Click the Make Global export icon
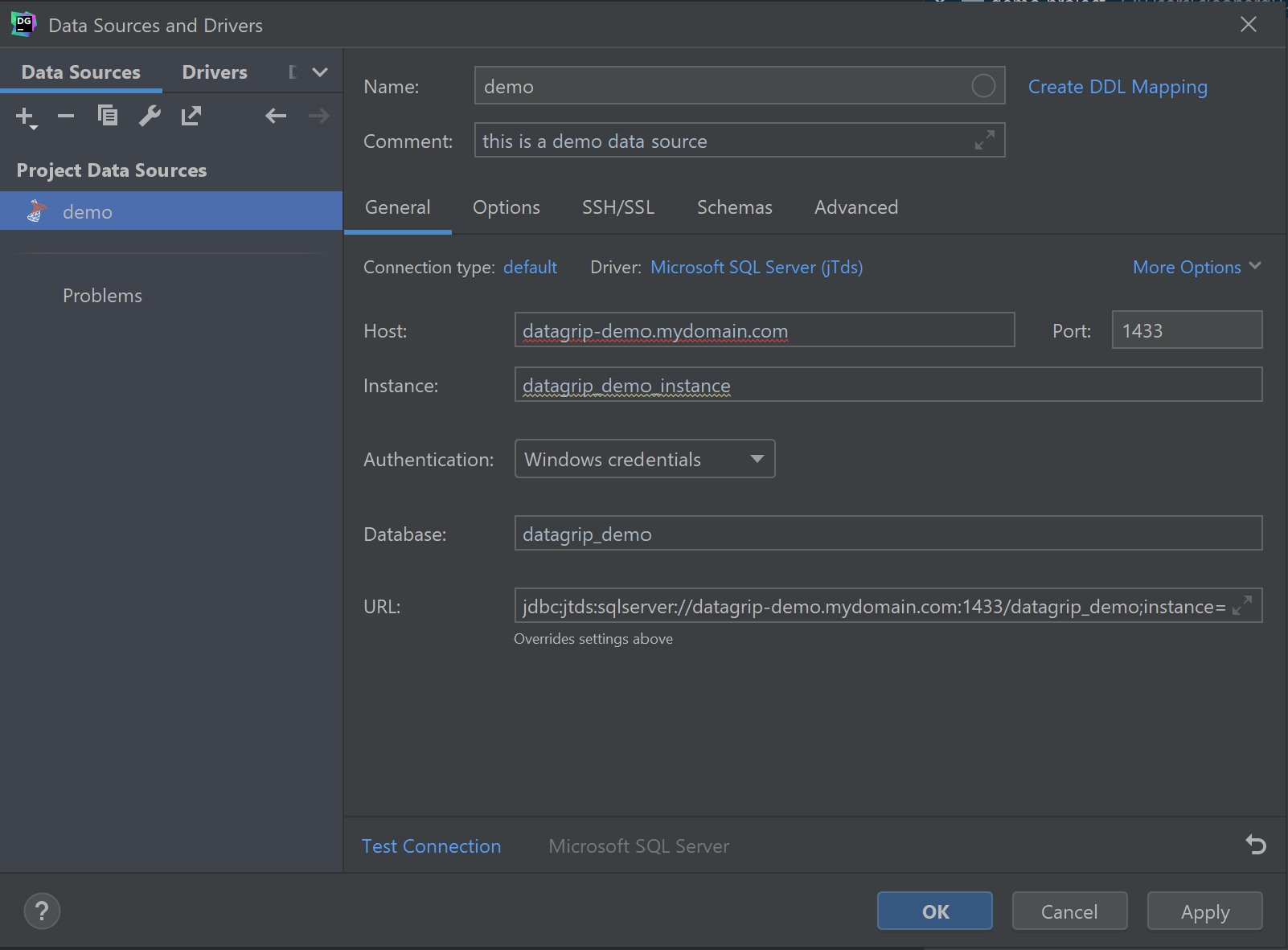1288x950 pixels. (191, 117)
